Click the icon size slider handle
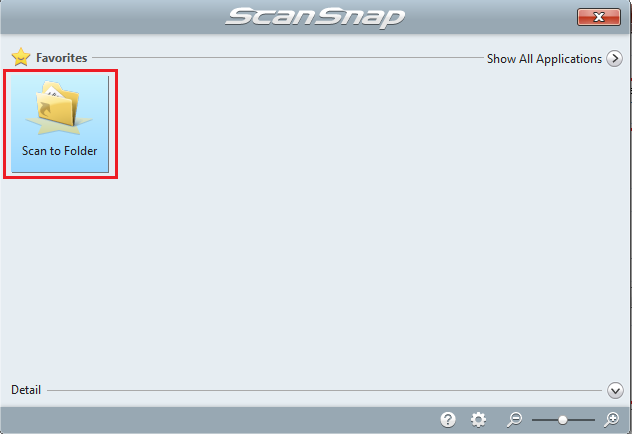The image size is (632, 434). click(x=563, y=420)
